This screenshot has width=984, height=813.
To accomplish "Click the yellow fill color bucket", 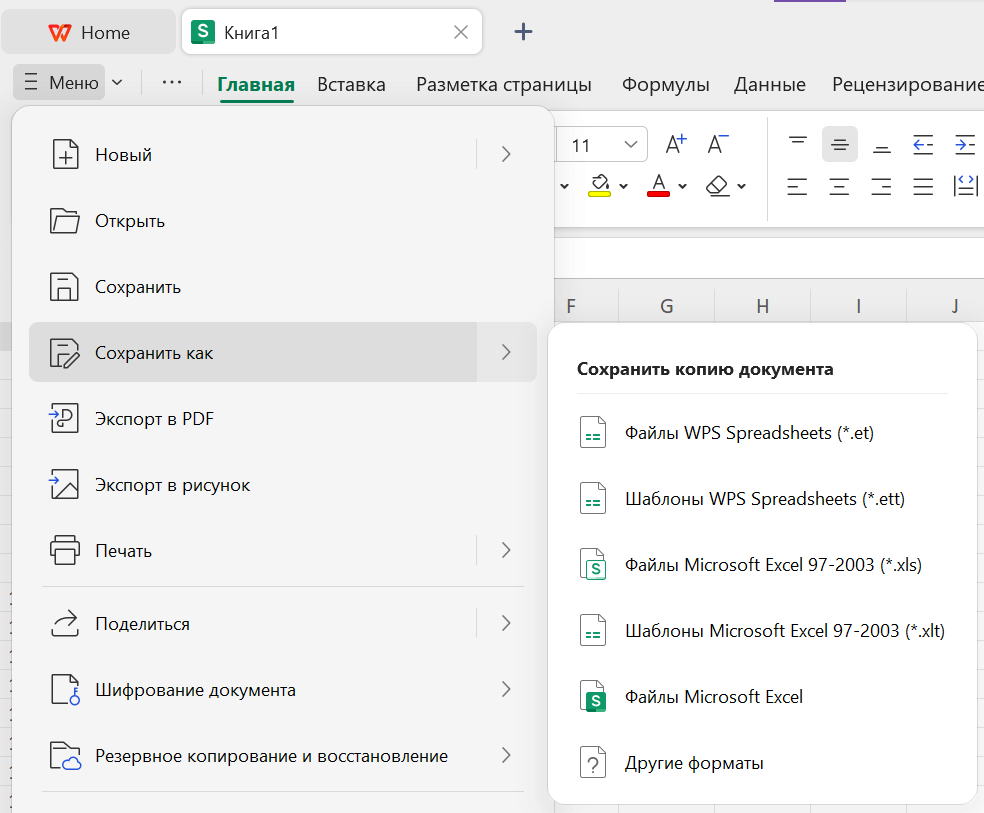I will tap(600, 186).
